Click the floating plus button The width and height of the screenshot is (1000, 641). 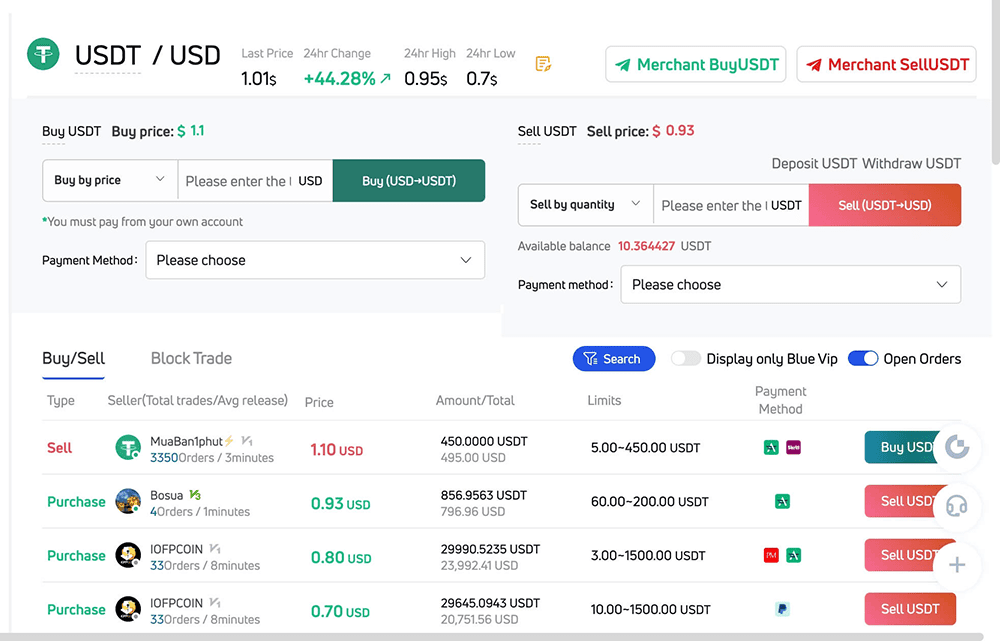click(x=957, y=565)
